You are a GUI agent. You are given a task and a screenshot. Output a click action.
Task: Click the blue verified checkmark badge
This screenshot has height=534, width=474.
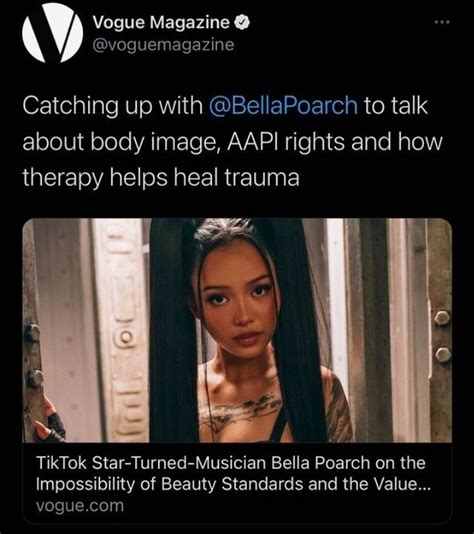pos(242,23)
